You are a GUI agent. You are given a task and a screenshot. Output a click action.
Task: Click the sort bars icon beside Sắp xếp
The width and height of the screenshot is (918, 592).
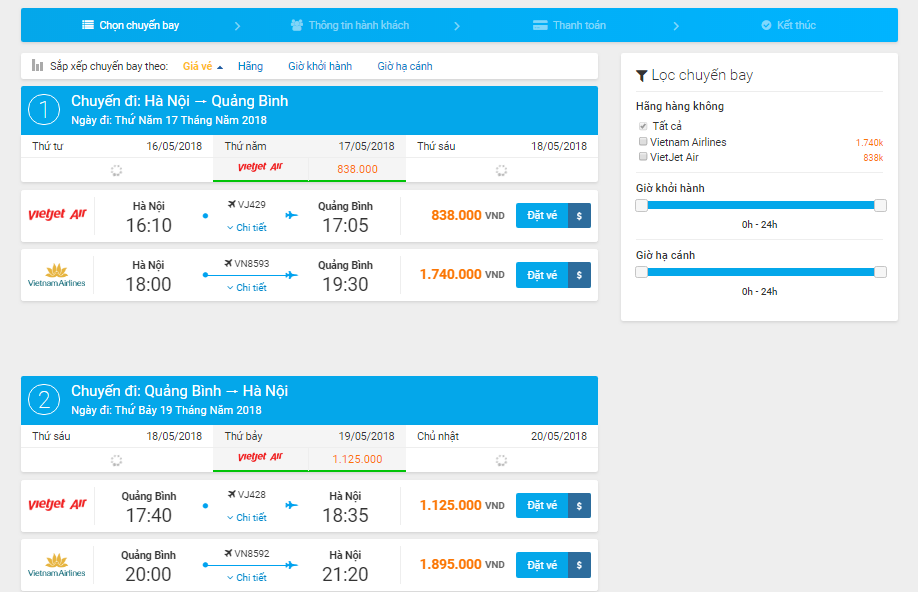pos(37,65)
